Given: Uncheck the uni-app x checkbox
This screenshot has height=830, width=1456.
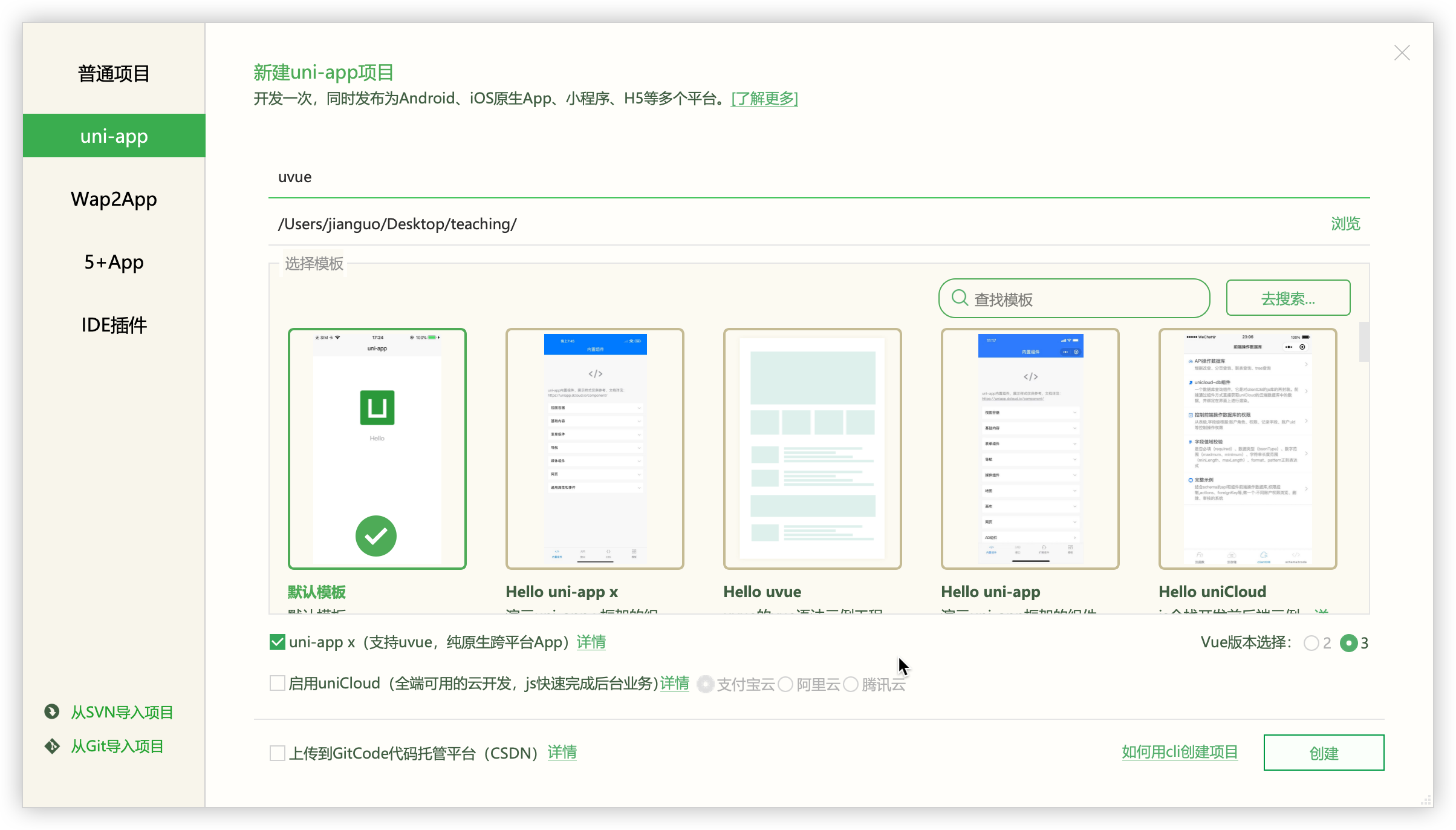Looking at the screenshot, I should click(x=278, y=642).
